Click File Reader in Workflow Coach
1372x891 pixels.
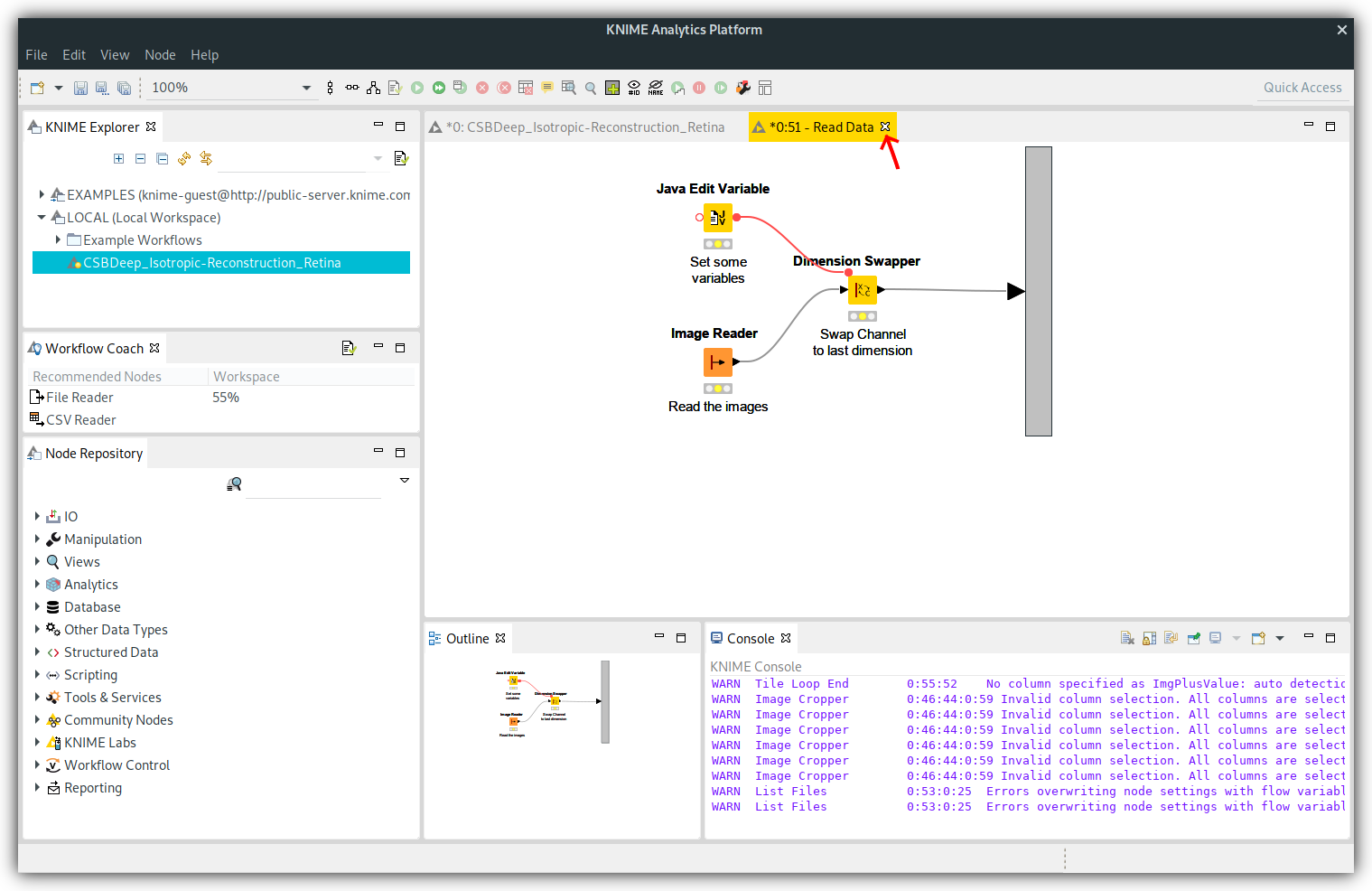click(79, 398)
